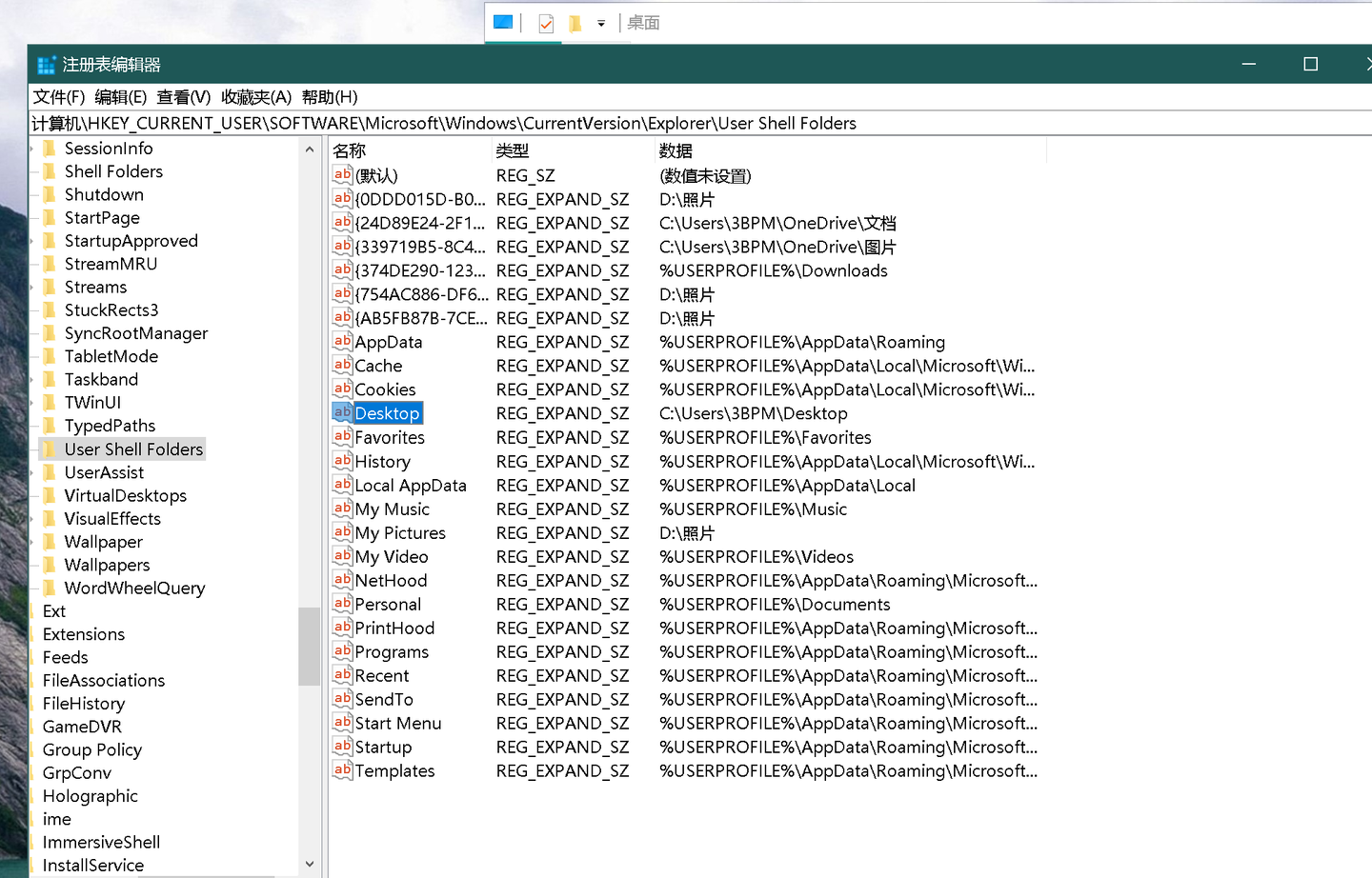Open the dropdown arrow next to the taskbar folder icon
This screenshot has width=1372, height=878.
601,22
